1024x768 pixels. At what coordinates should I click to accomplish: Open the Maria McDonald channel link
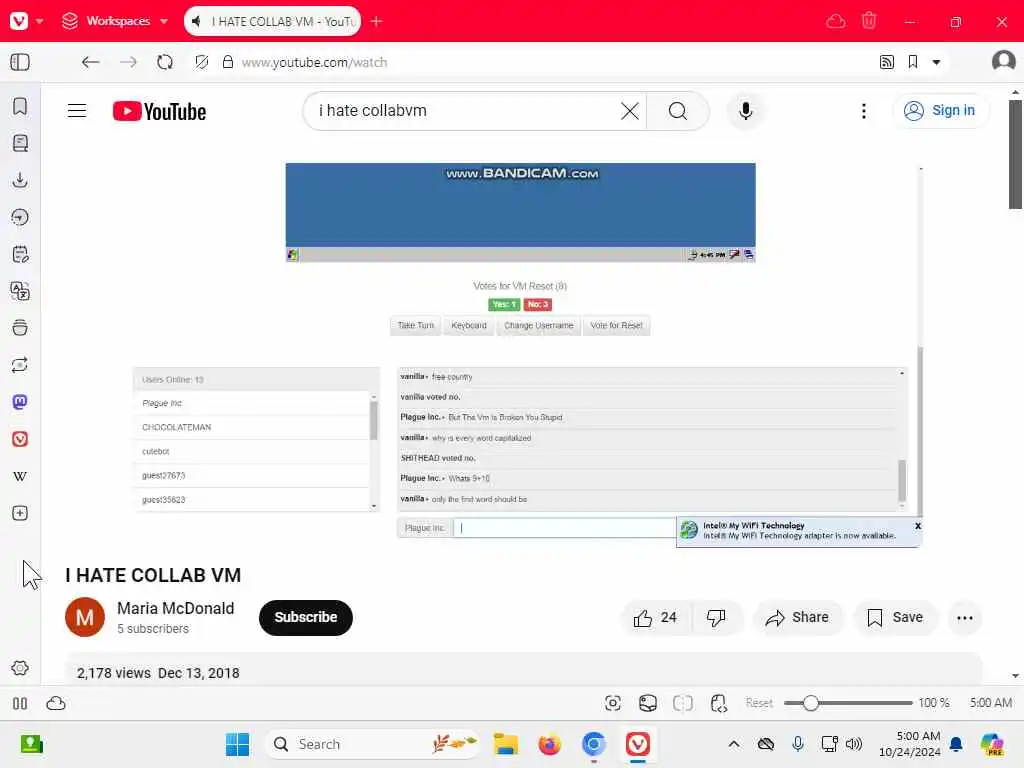(x=176, y=608)
